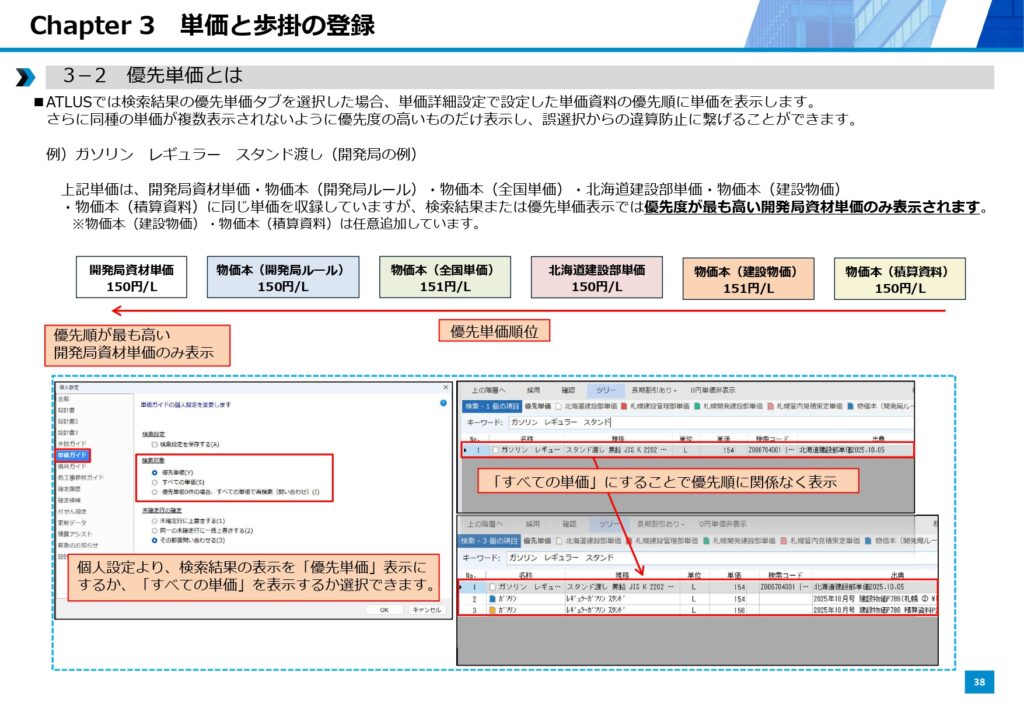
Task: Click blue document icon on row 2 of lower results
Action: click(491, 599)
